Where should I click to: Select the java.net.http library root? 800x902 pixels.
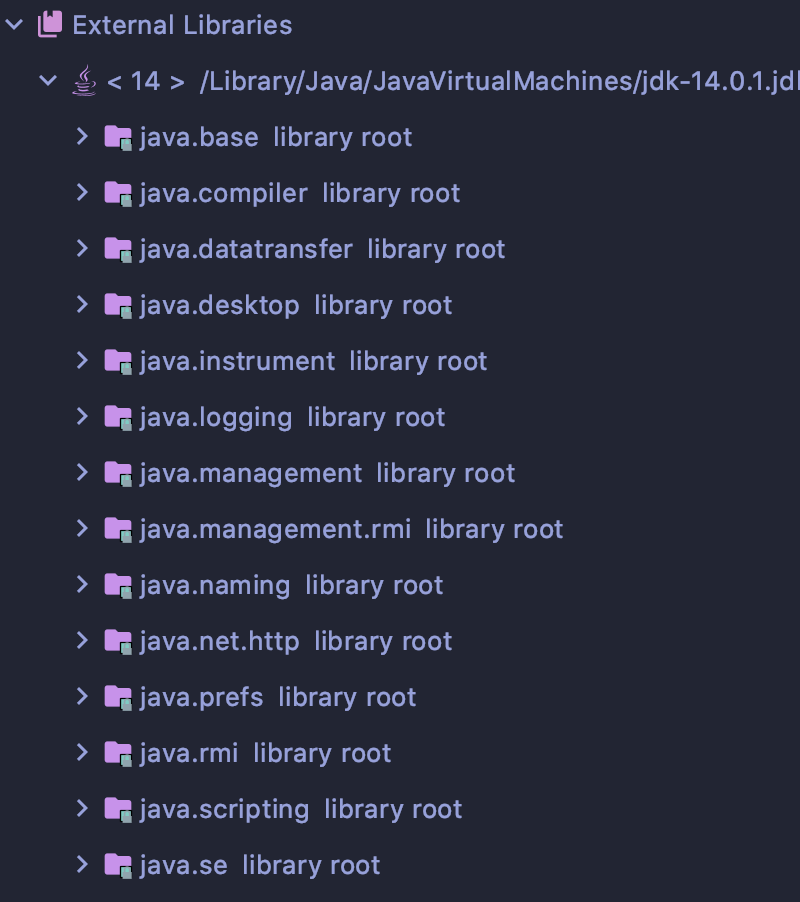click(220, 641)
